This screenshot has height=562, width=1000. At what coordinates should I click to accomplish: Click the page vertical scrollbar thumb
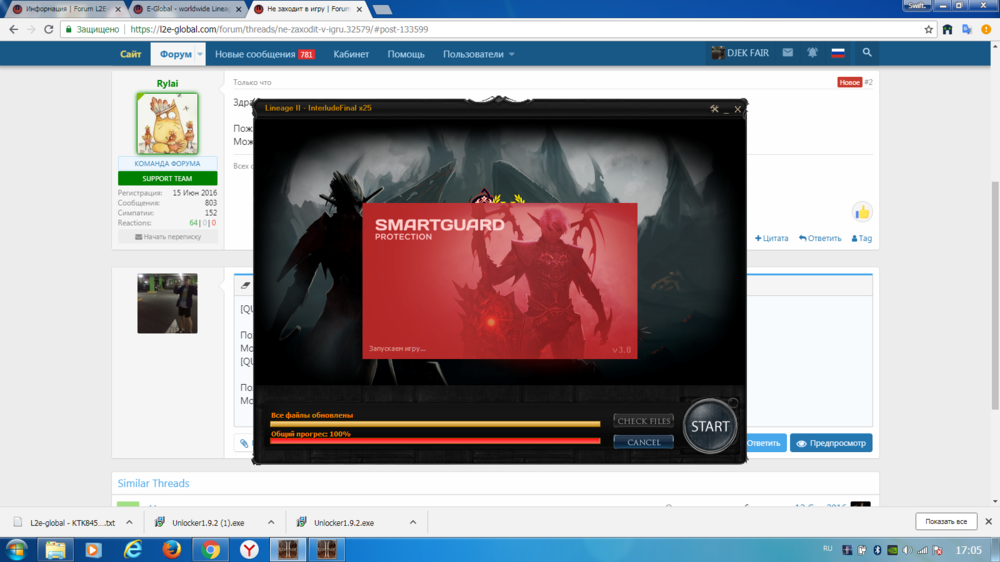click(995, 295)
